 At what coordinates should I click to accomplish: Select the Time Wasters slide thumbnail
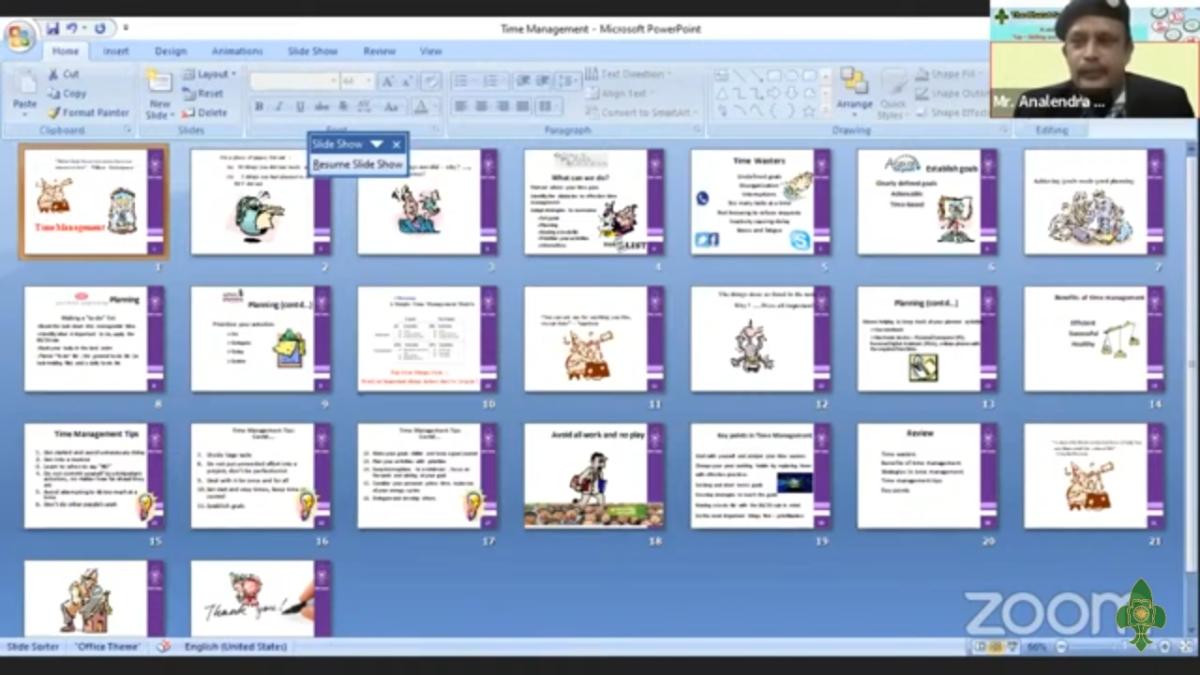coord(759,202)
